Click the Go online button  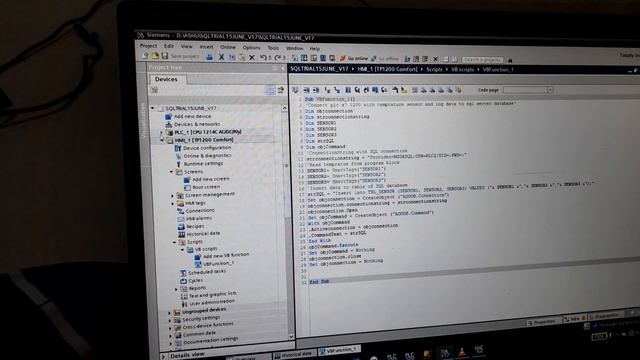[354, 58]
